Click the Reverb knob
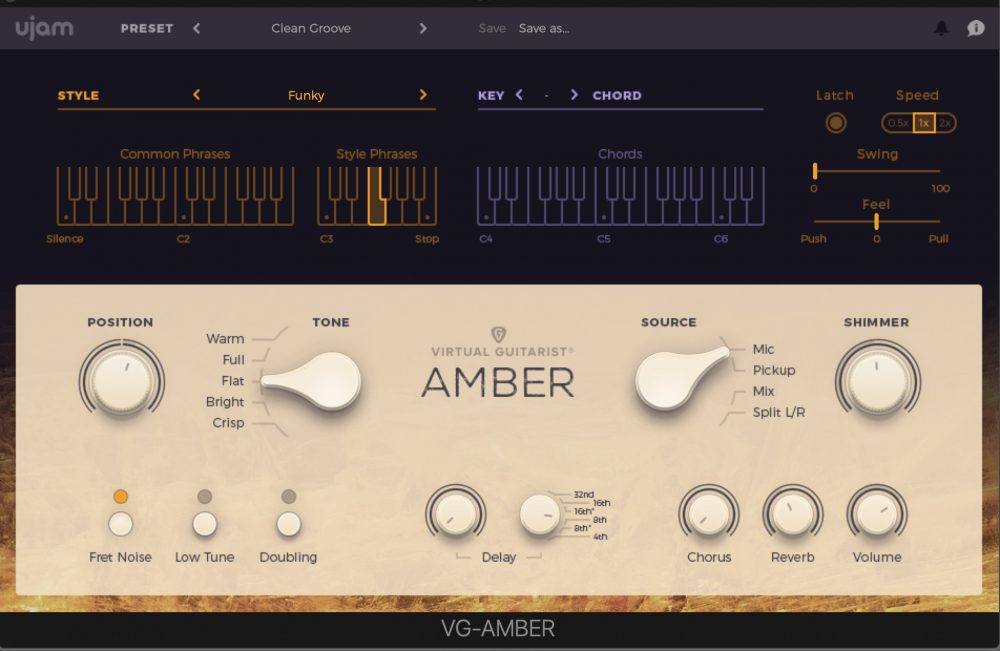Image resolution: width=1000 pixels, height=651 pixels. tap(792, 515)
